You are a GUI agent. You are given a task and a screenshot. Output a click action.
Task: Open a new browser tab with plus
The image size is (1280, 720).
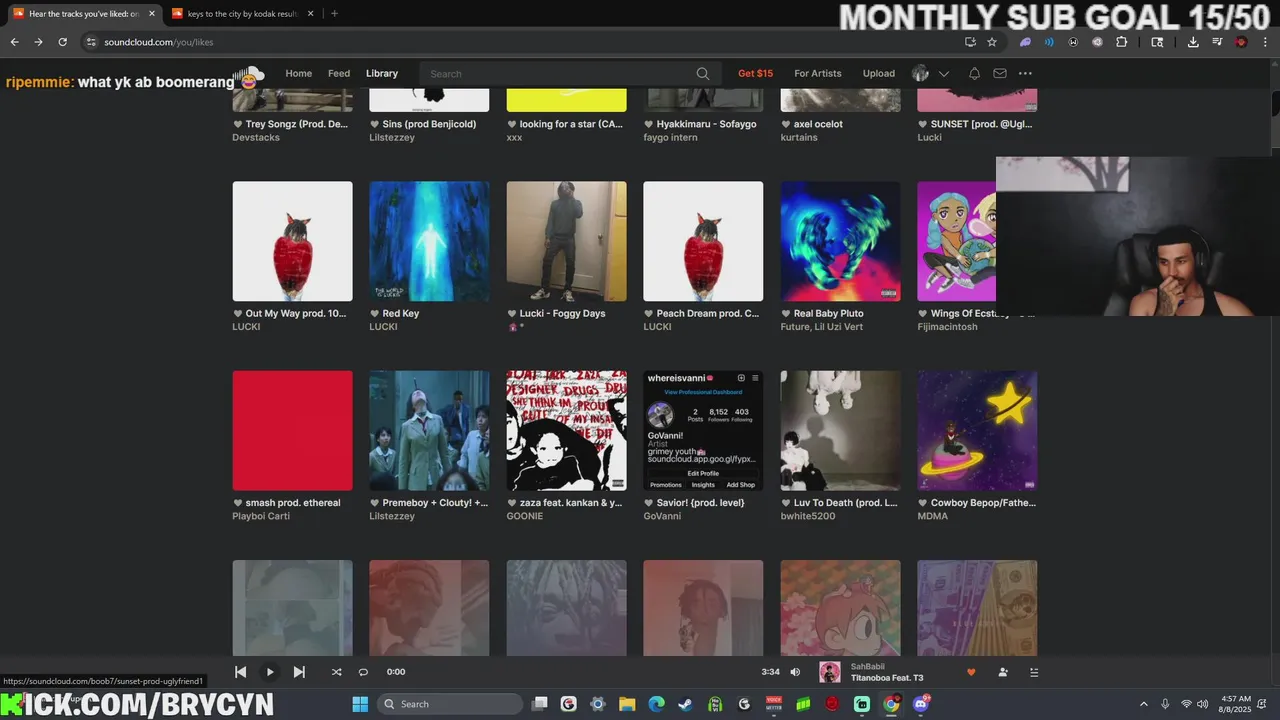click(334, 14)
